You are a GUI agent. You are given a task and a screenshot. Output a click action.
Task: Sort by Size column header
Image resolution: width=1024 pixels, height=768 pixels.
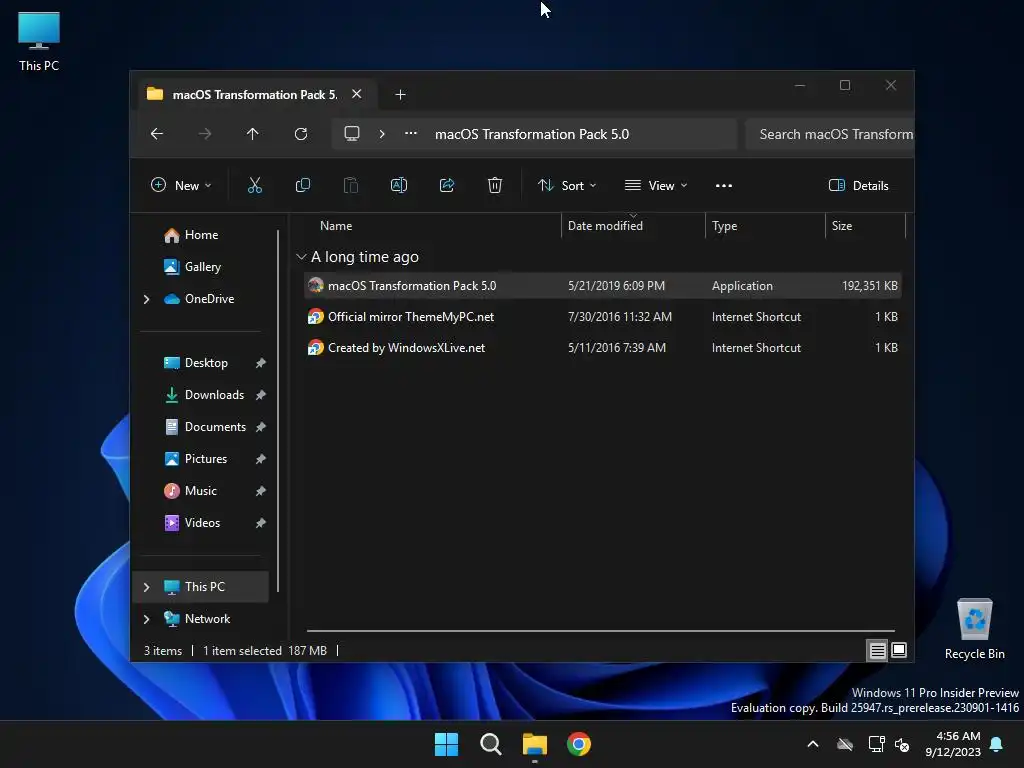(842, 226)
